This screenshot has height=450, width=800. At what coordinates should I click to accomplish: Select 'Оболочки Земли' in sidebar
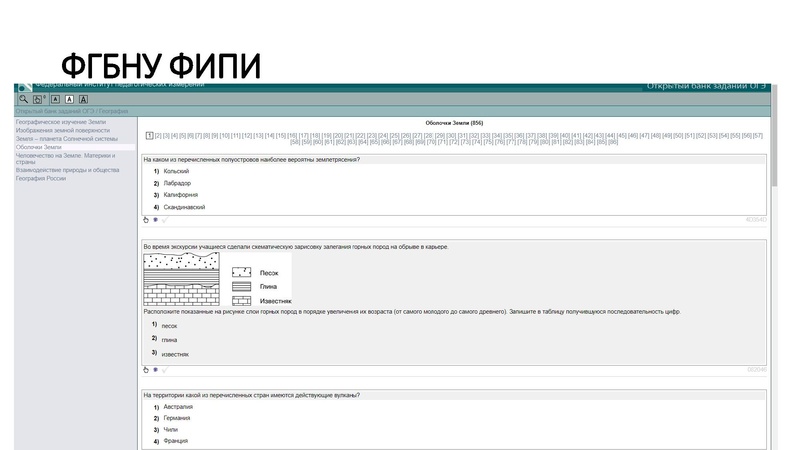(39, 147)
